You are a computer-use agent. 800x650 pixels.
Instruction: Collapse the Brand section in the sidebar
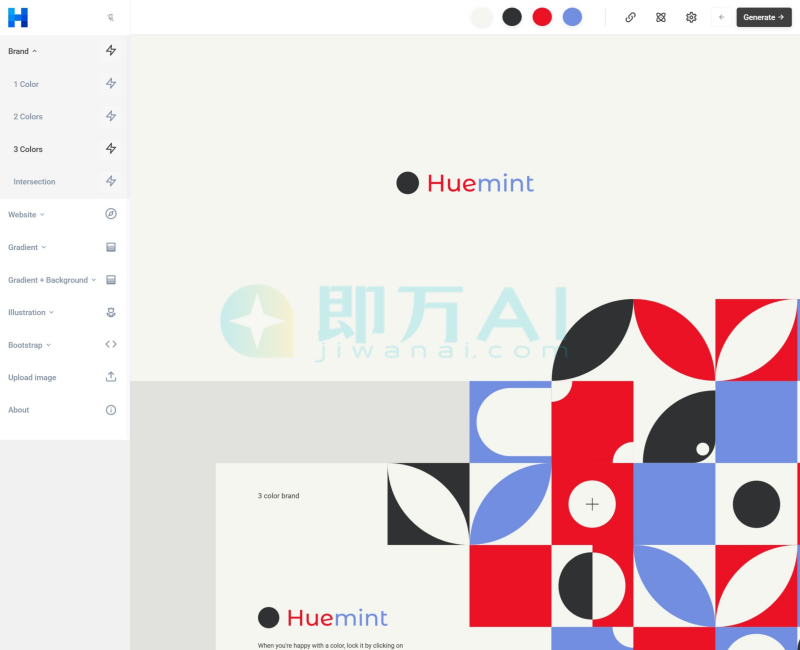pos(22,50)
